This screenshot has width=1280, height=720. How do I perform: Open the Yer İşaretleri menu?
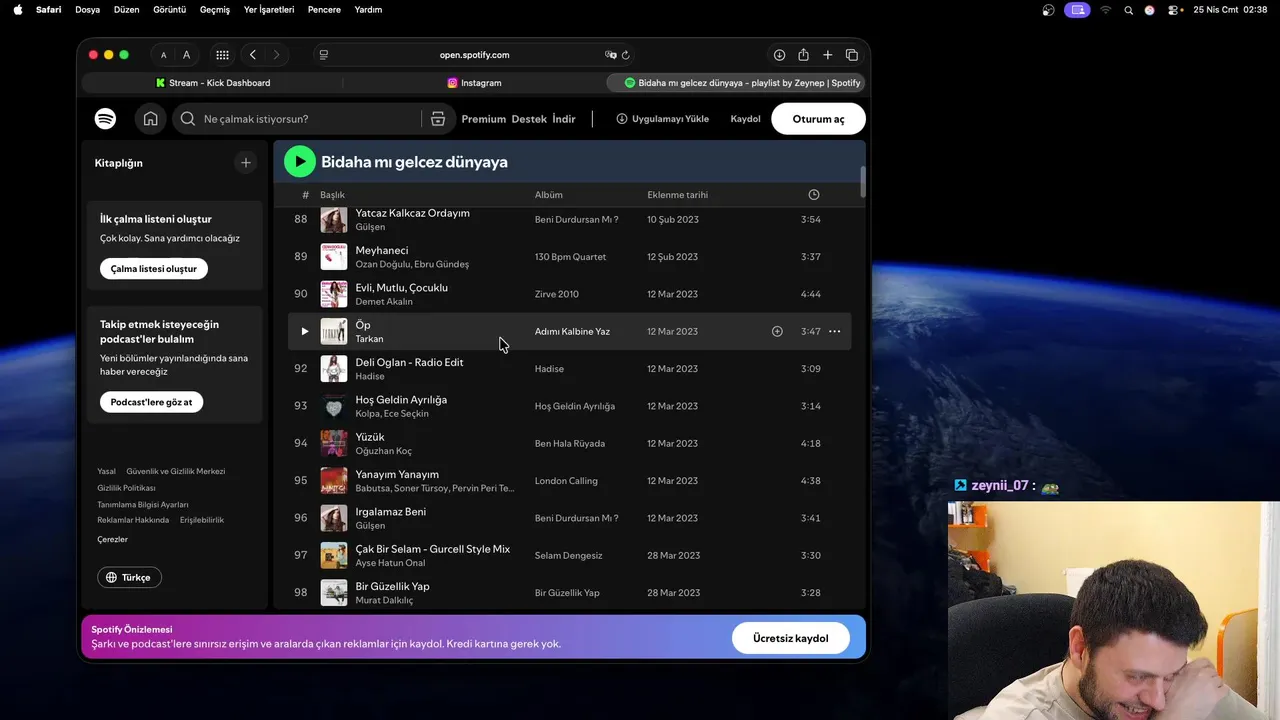[269, 10]
